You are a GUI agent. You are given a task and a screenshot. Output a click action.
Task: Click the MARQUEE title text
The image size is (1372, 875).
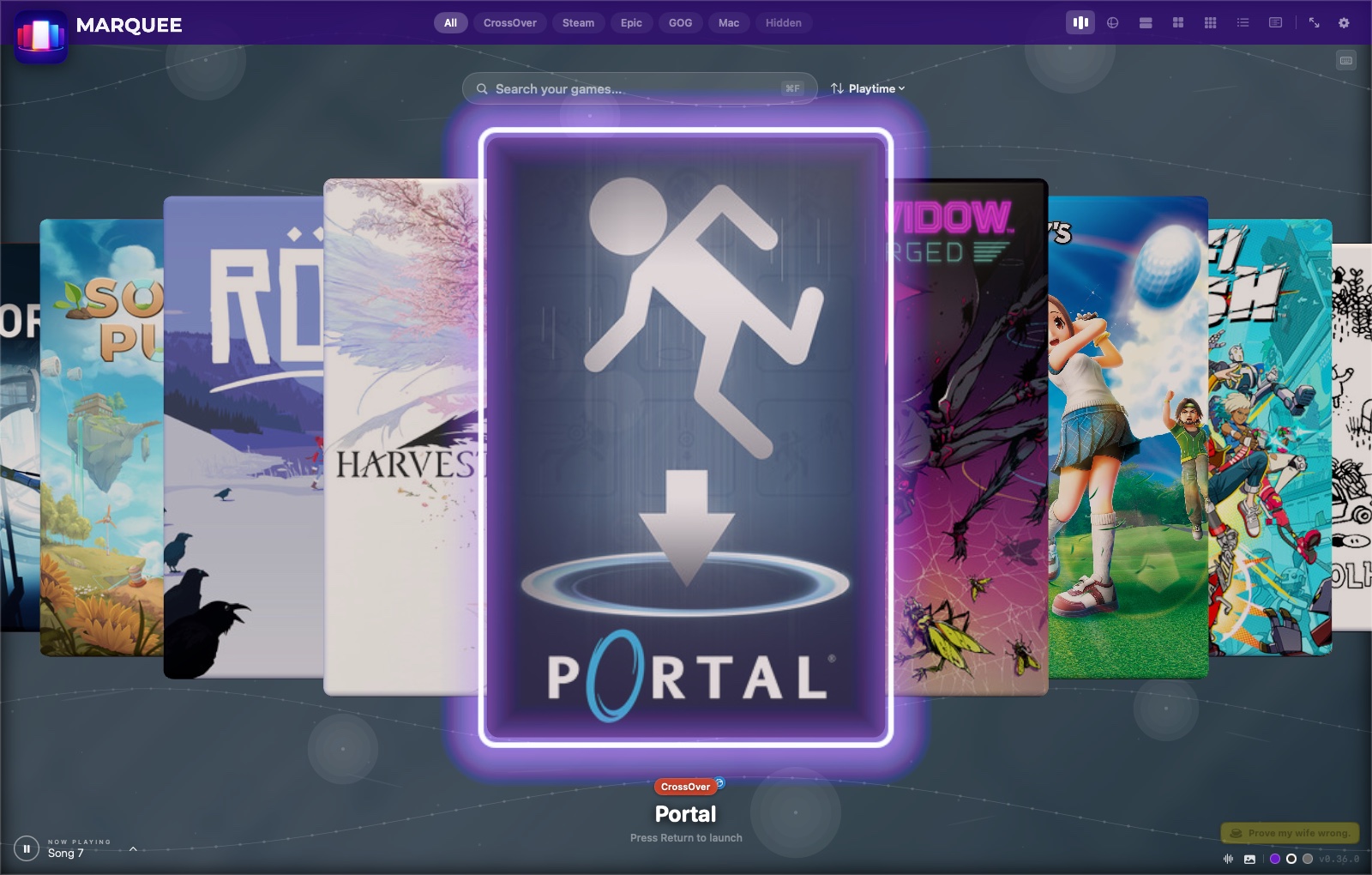pos(129,25)
